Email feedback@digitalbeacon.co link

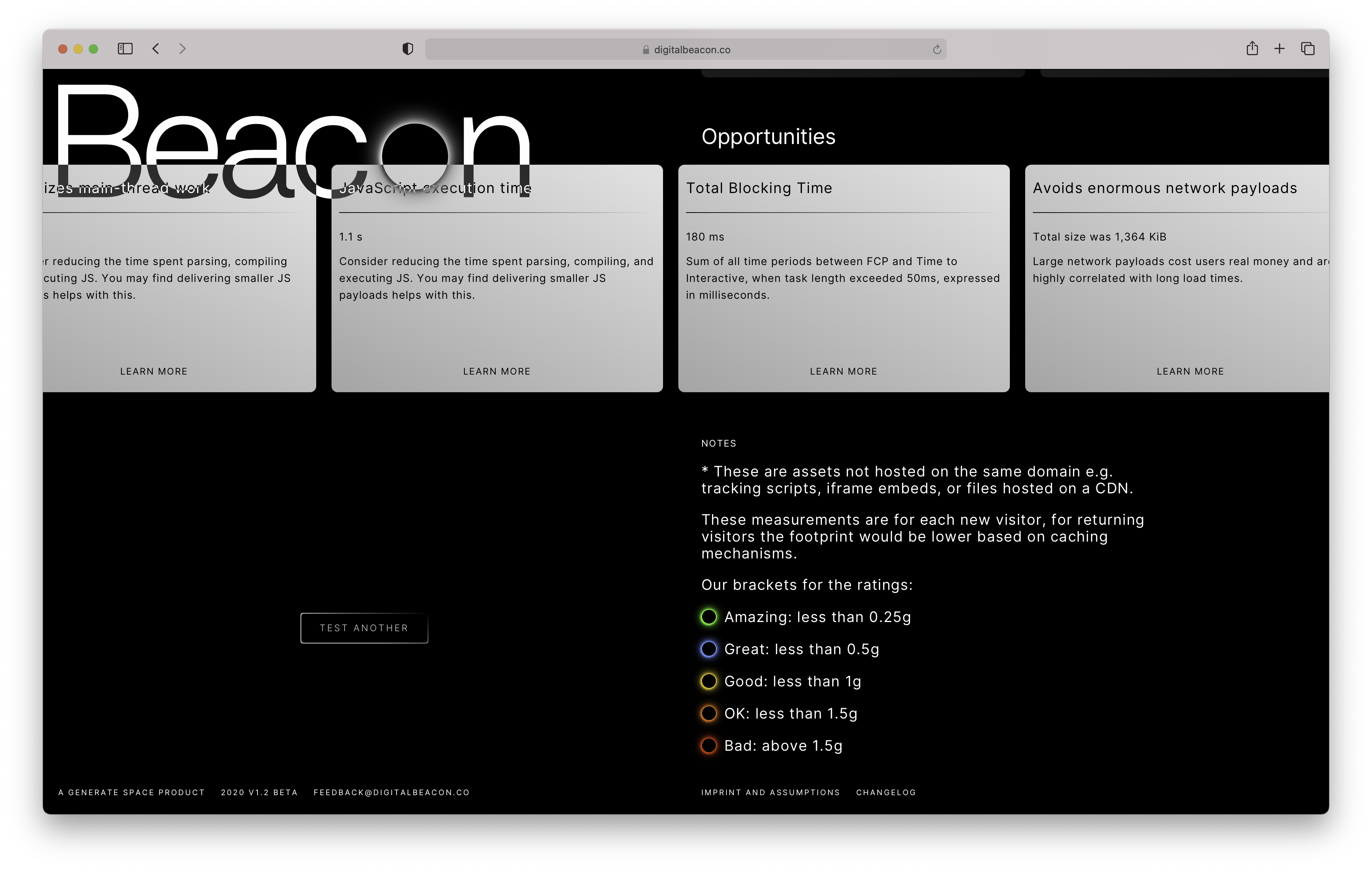392,792
